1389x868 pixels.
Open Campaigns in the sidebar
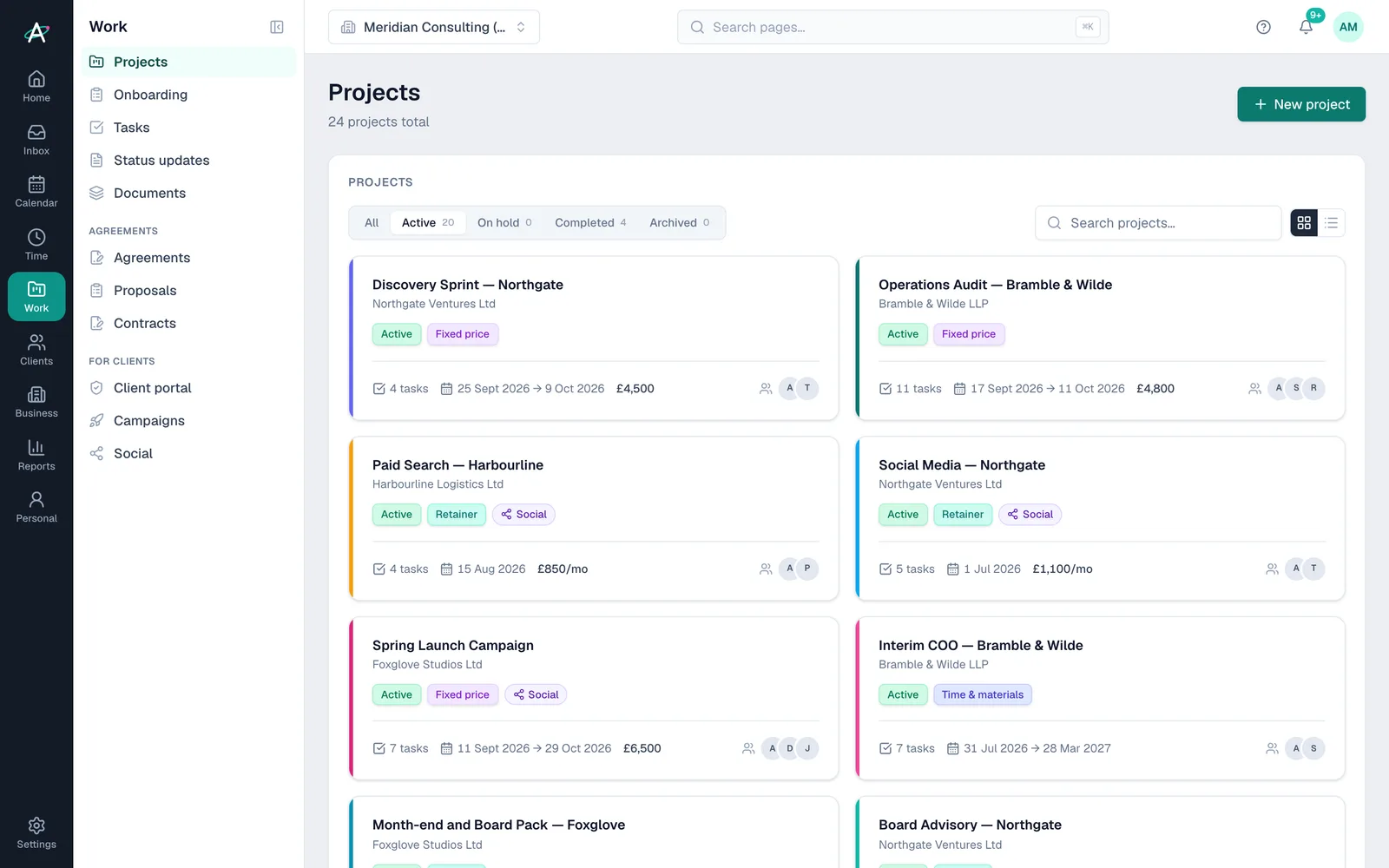point(189,421)
